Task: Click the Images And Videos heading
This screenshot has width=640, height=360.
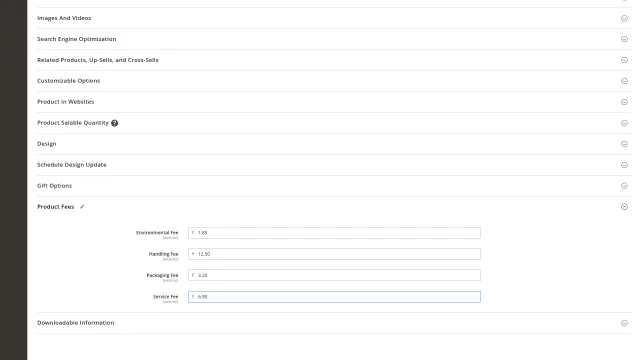Action: coord(64,18)
